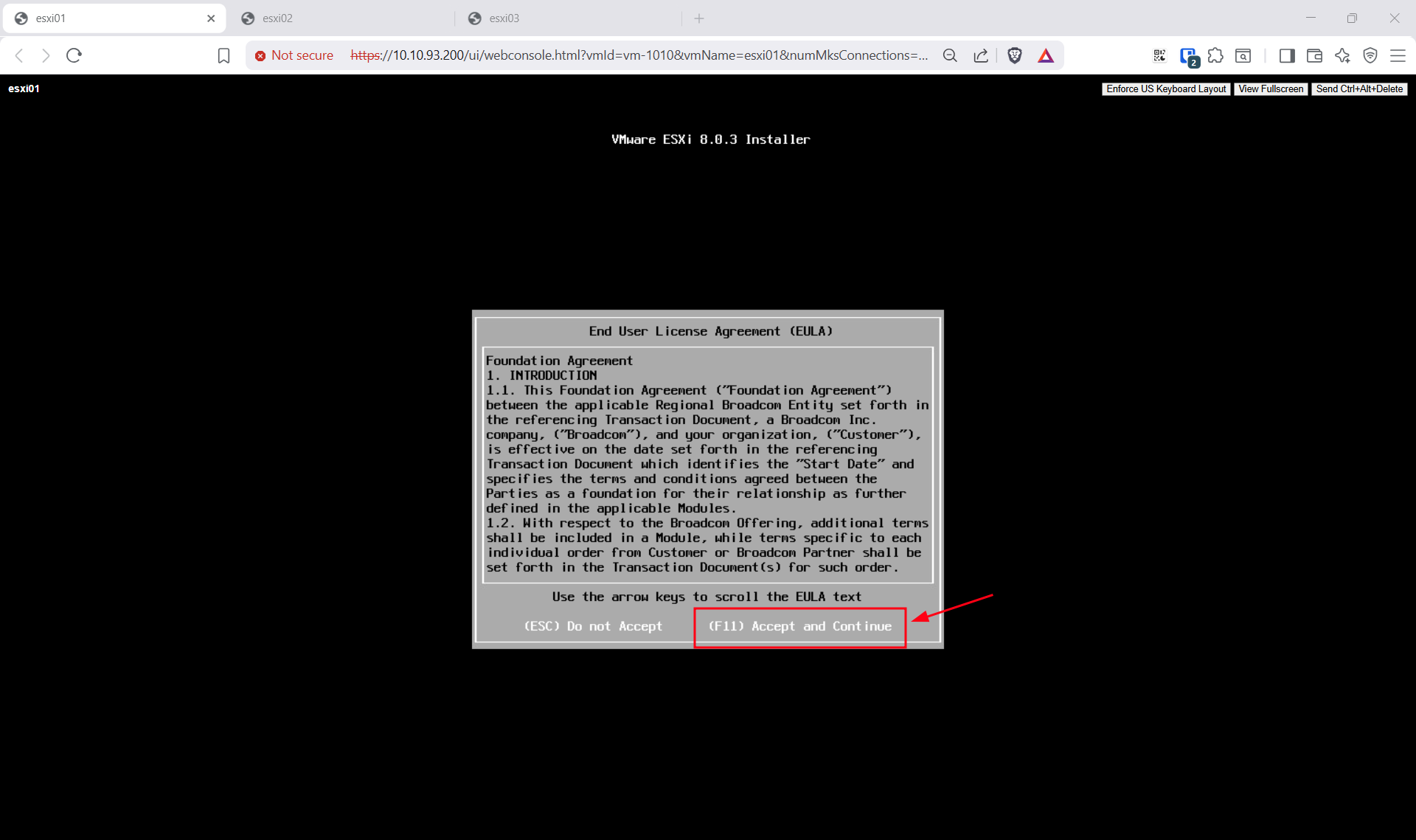The height and width of the screenshot is (840, 1416).
Task: Click 'Use the arrow keys to scroll the EULA text'
Action: click(707, 597)
